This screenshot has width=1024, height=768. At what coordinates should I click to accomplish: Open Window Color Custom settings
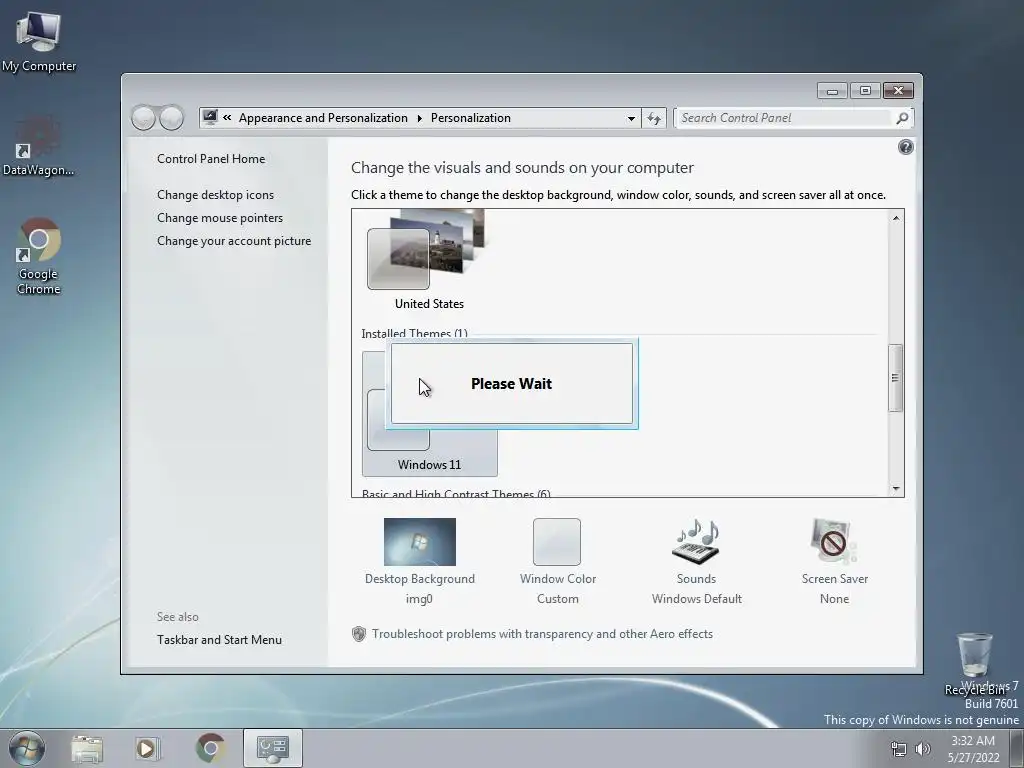pyautogui.click(x=558, y=562)
